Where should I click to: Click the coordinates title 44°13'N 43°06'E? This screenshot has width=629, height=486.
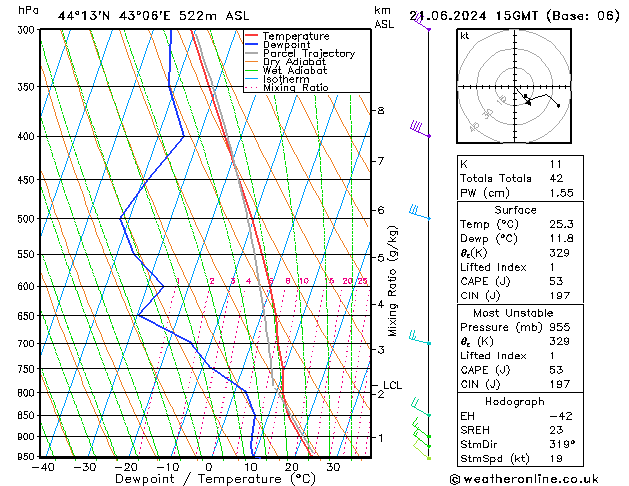pyautogui.click(x=114, y=16)
